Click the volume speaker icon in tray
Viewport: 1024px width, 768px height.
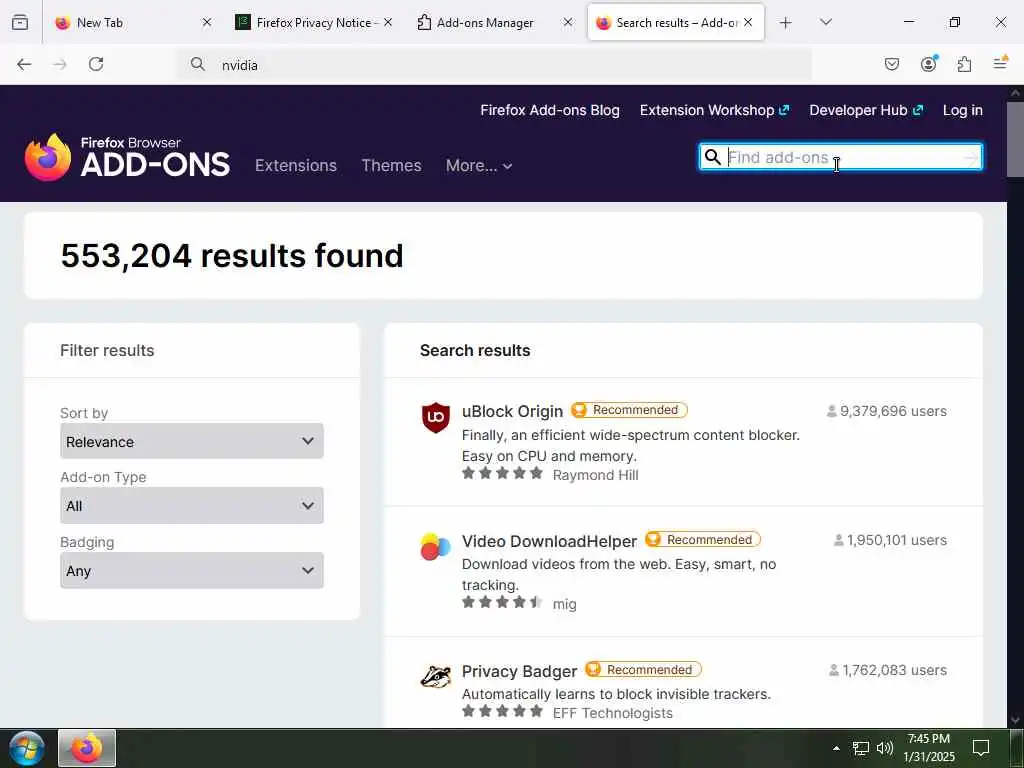885,748
